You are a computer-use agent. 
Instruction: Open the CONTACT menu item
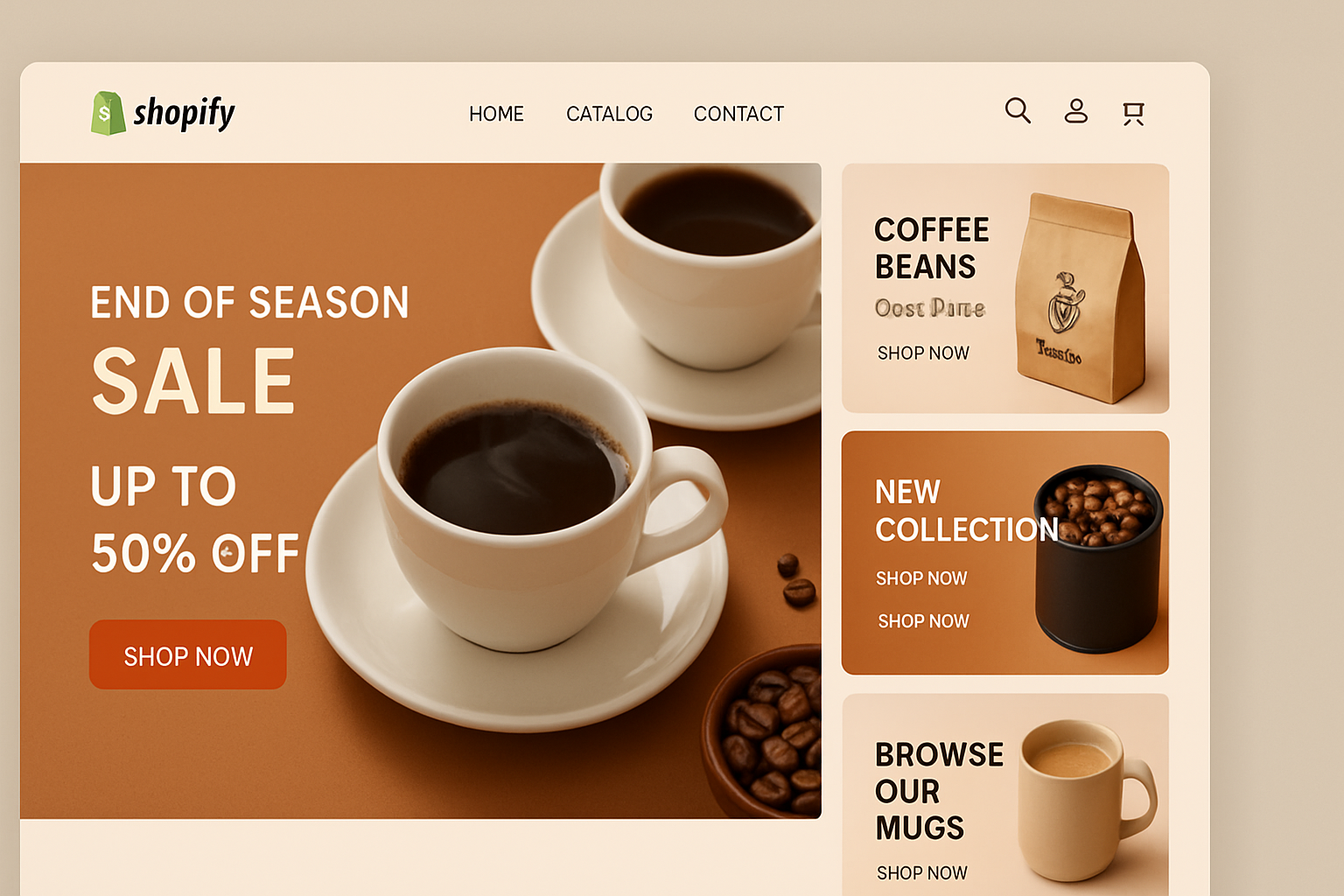[x=738, y=114]
